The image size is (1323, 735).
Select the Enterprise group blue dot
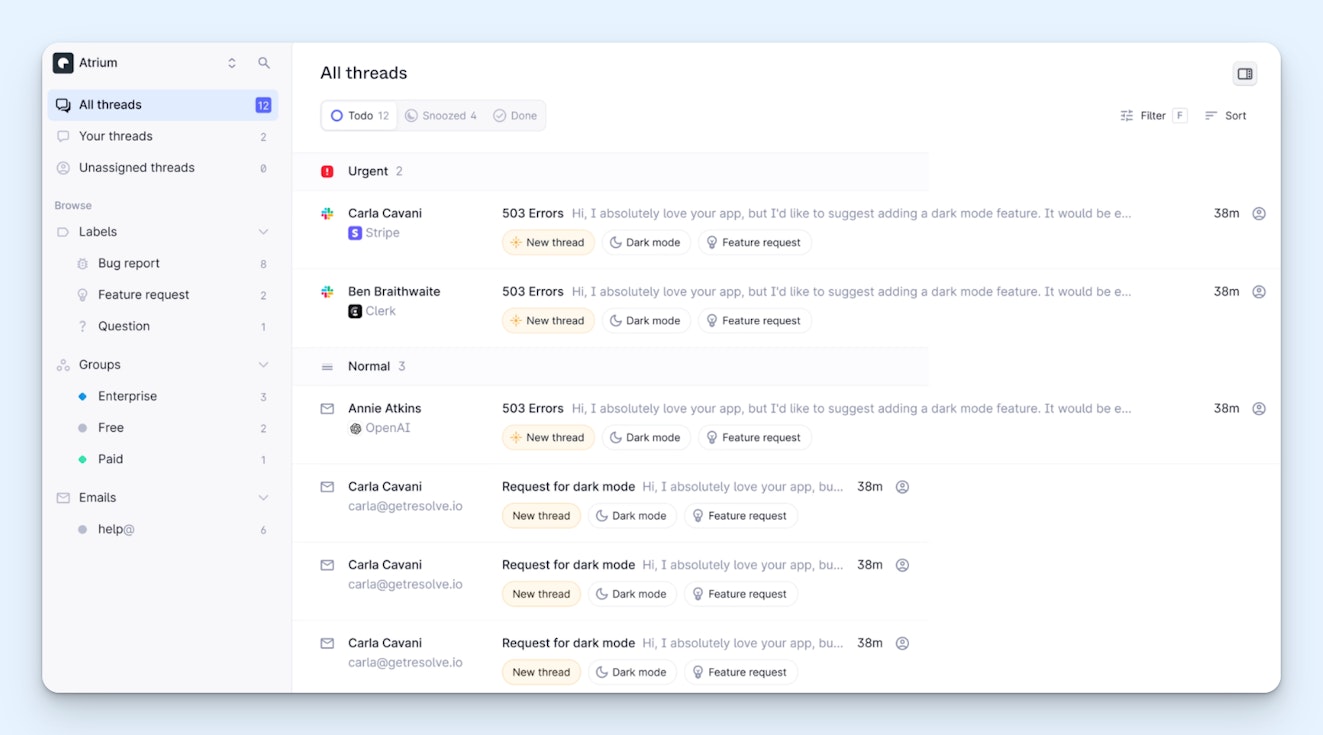83,397
